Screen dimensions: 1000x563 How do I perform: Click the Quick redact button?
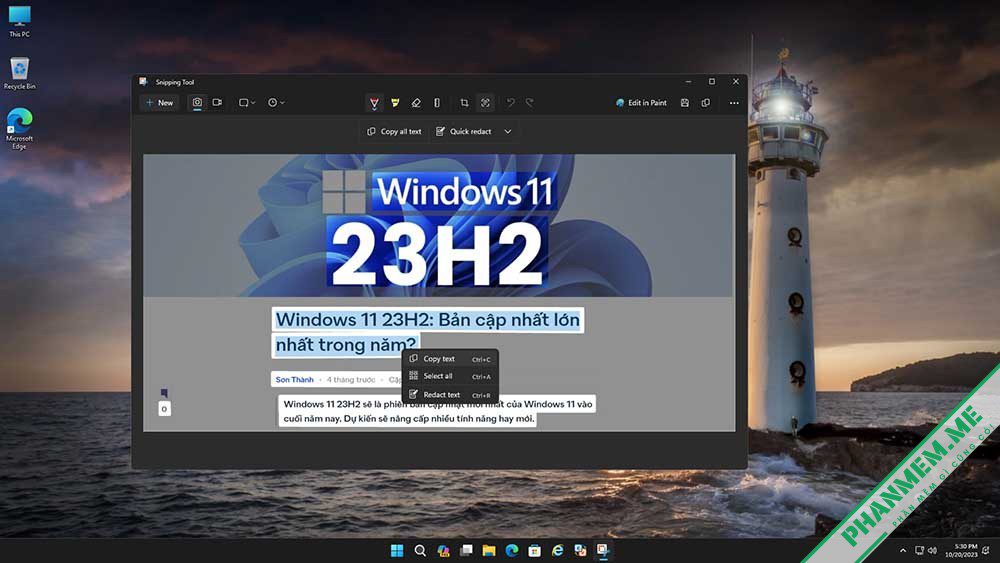pos(464,131)
